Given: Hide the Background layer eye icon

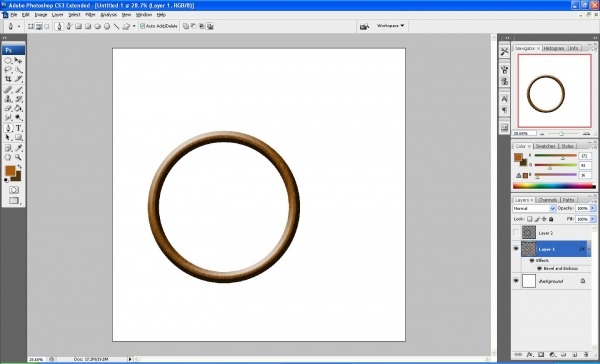Looking at the screenshot, I should 516,281.
